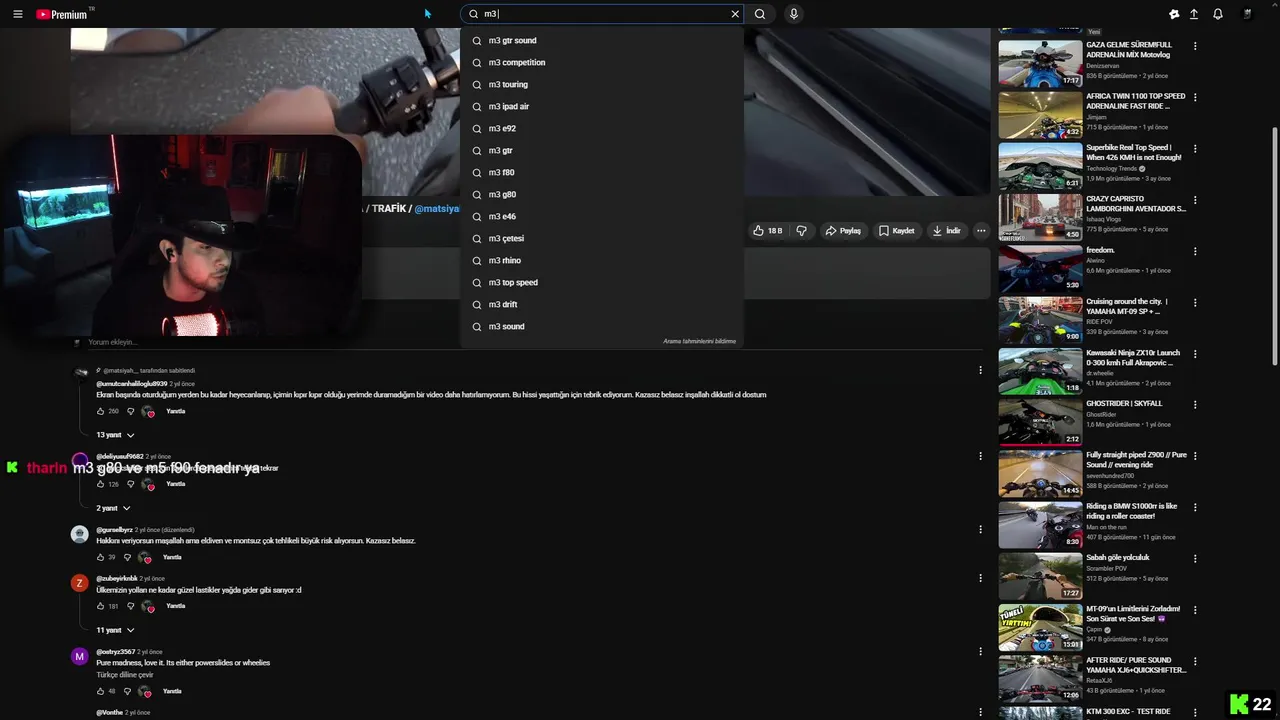Viewport: 1280px width, 720px height.
Task: Open options for freedom. video
Action: [1195, 250]
